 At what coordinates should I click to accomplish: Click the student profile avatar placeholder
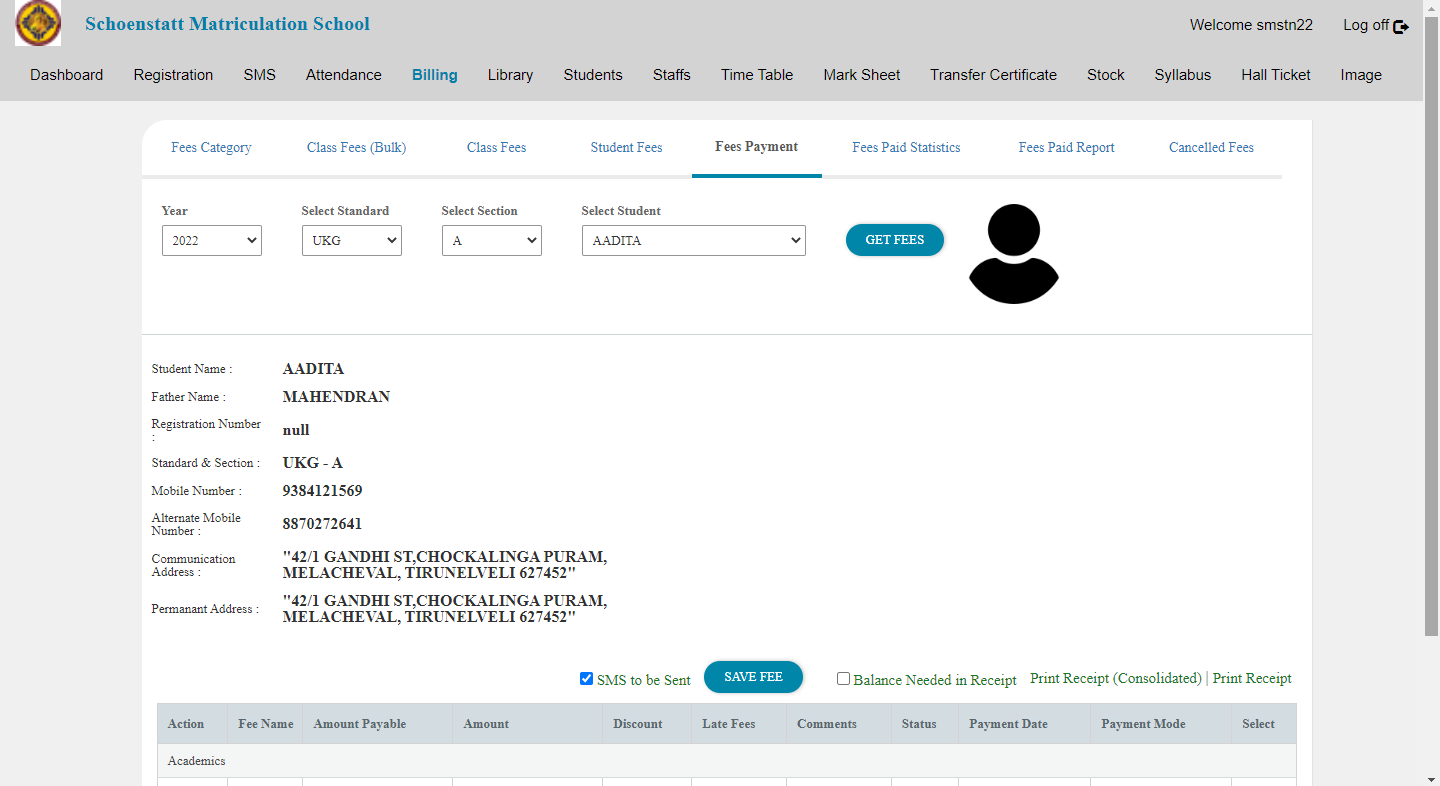[1013, 252]
